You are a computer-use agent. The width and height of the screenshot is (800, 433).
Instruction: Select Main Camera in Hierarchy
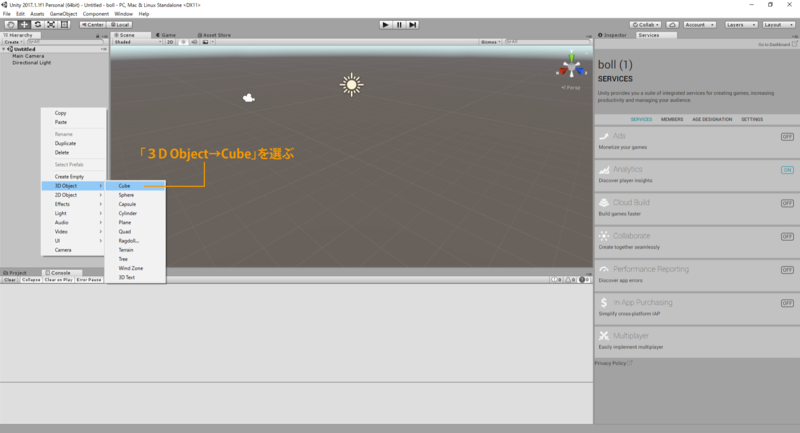tap(28, 56)
